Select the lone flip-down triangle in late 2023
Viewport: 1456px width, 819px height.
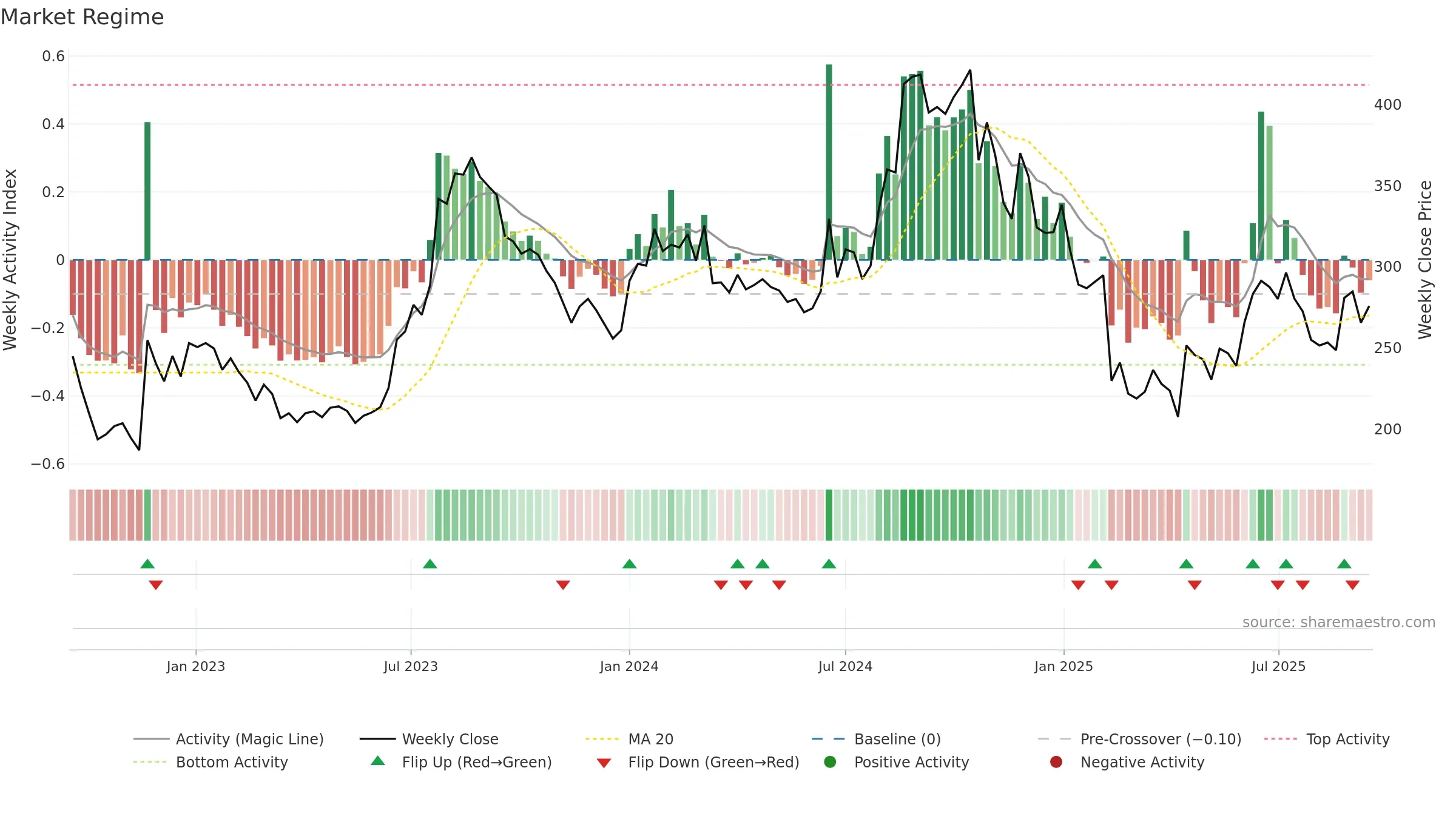[563, 585]
